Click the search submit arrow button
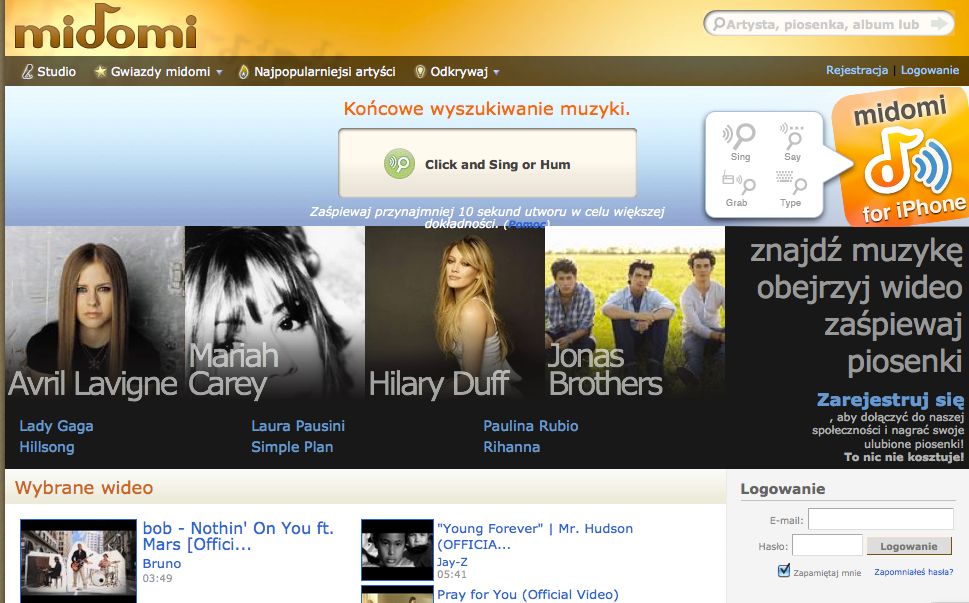Image resolution: width=969 pixels, height=603 pixels. (x=939, y=24)
